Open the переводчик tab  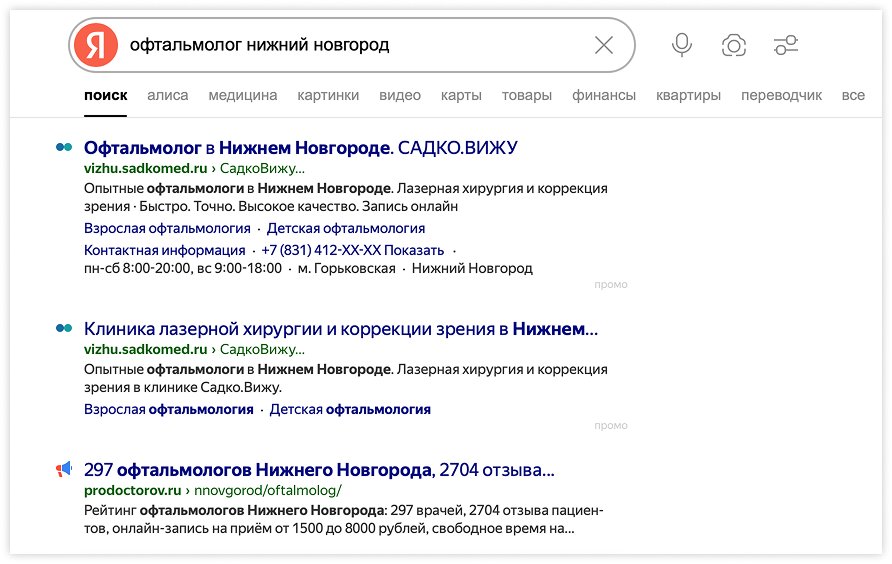point(782,95)
